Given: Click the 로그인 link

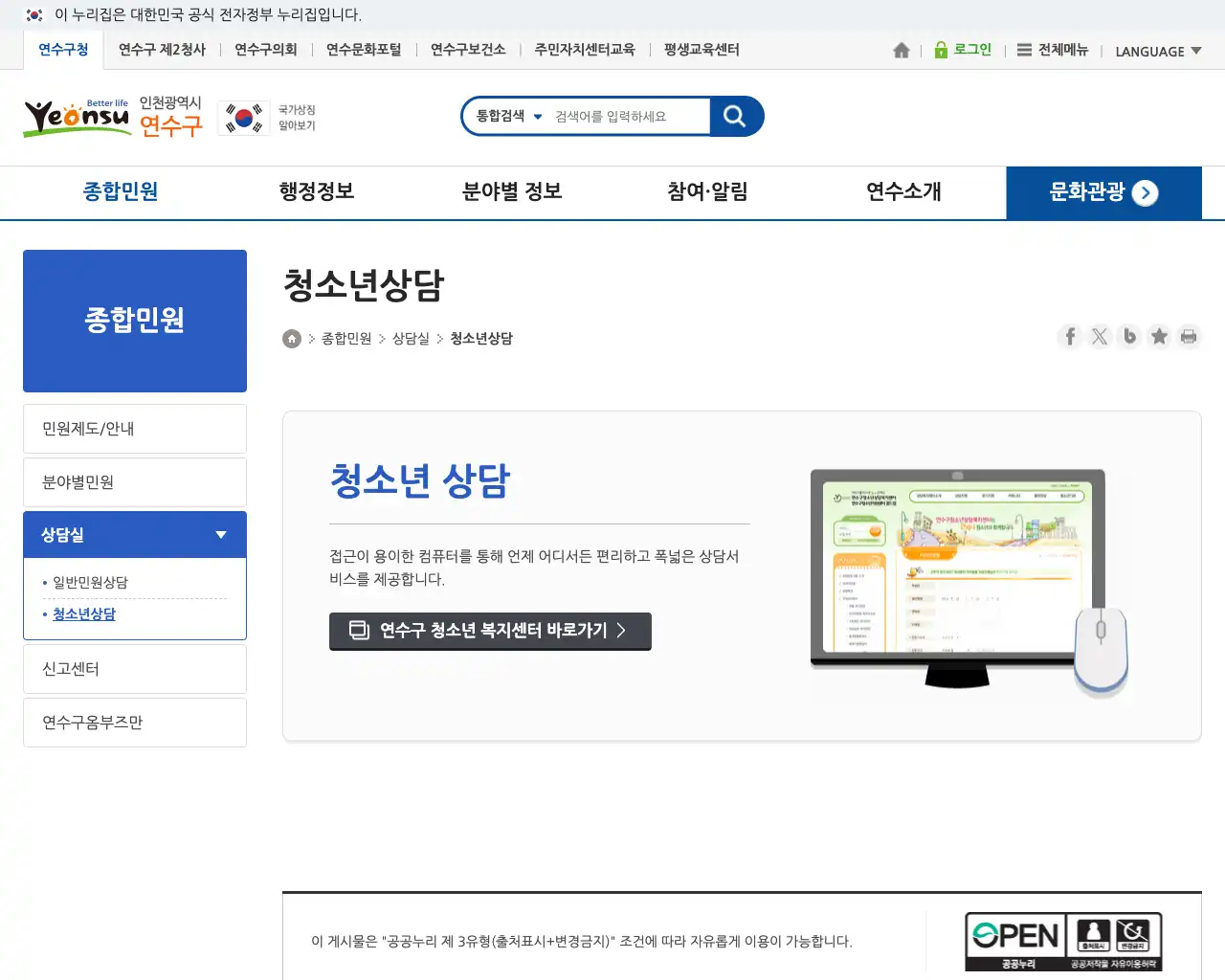Looking at the screenshot, I should (x=963, y=50).
